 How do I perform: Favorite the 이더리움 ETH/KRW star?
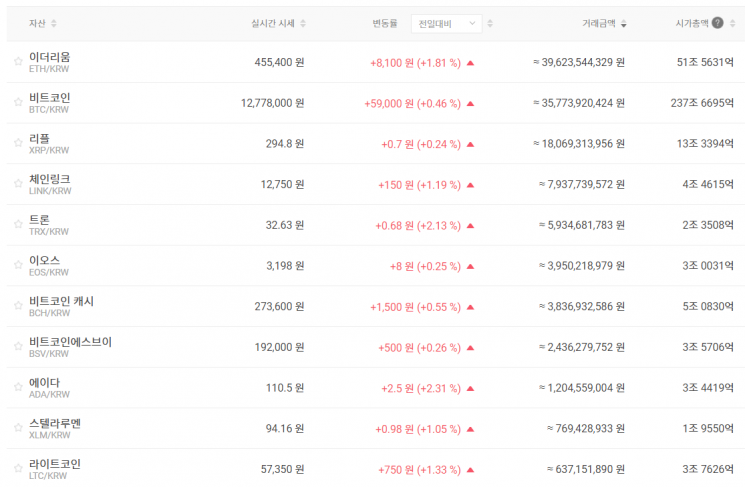click(18, 61)
